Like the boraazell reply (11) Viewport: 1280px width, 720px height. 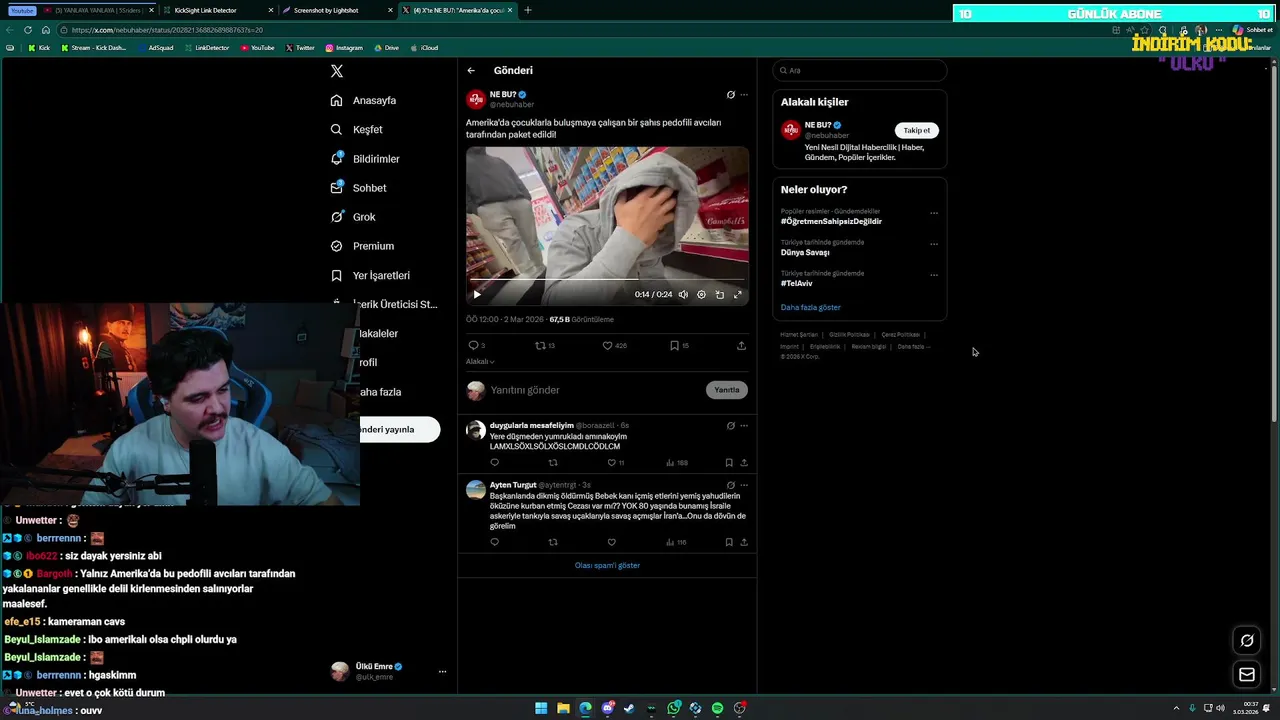point(615,463)
